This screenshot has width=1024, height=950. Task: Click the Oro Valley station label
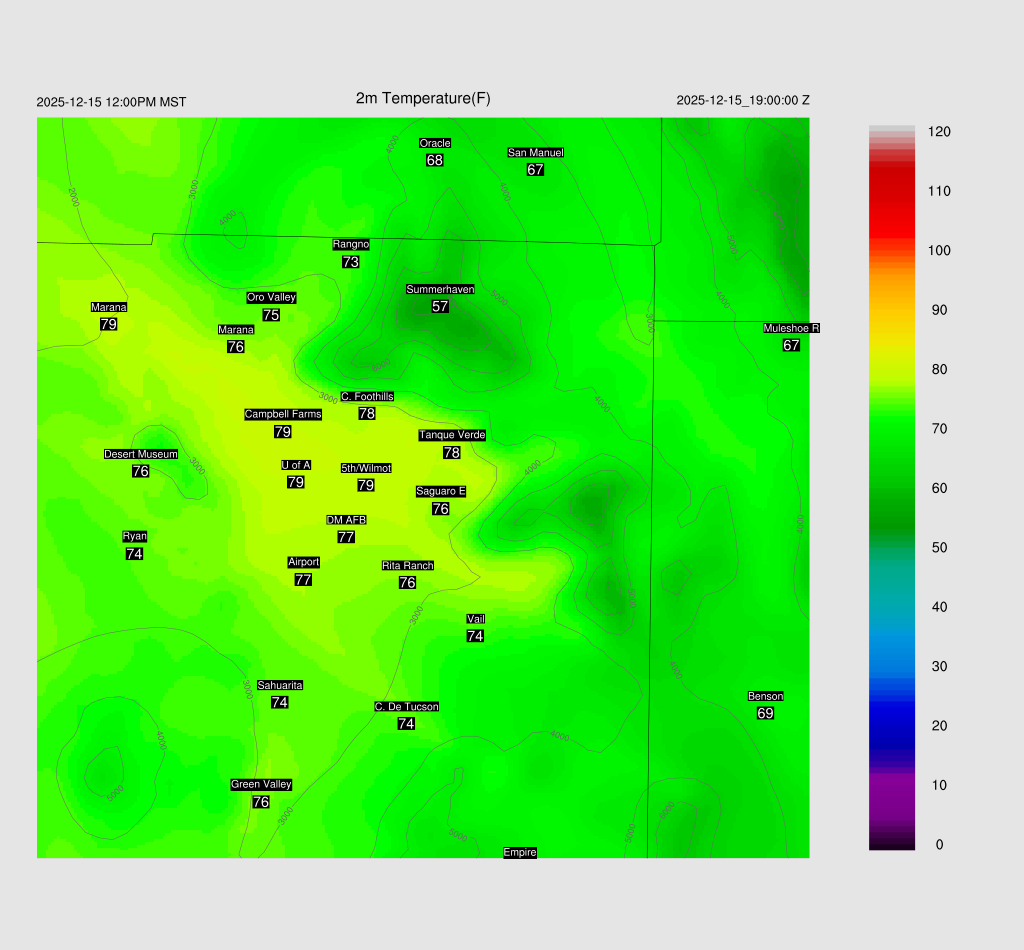click(x=271, y=297)
